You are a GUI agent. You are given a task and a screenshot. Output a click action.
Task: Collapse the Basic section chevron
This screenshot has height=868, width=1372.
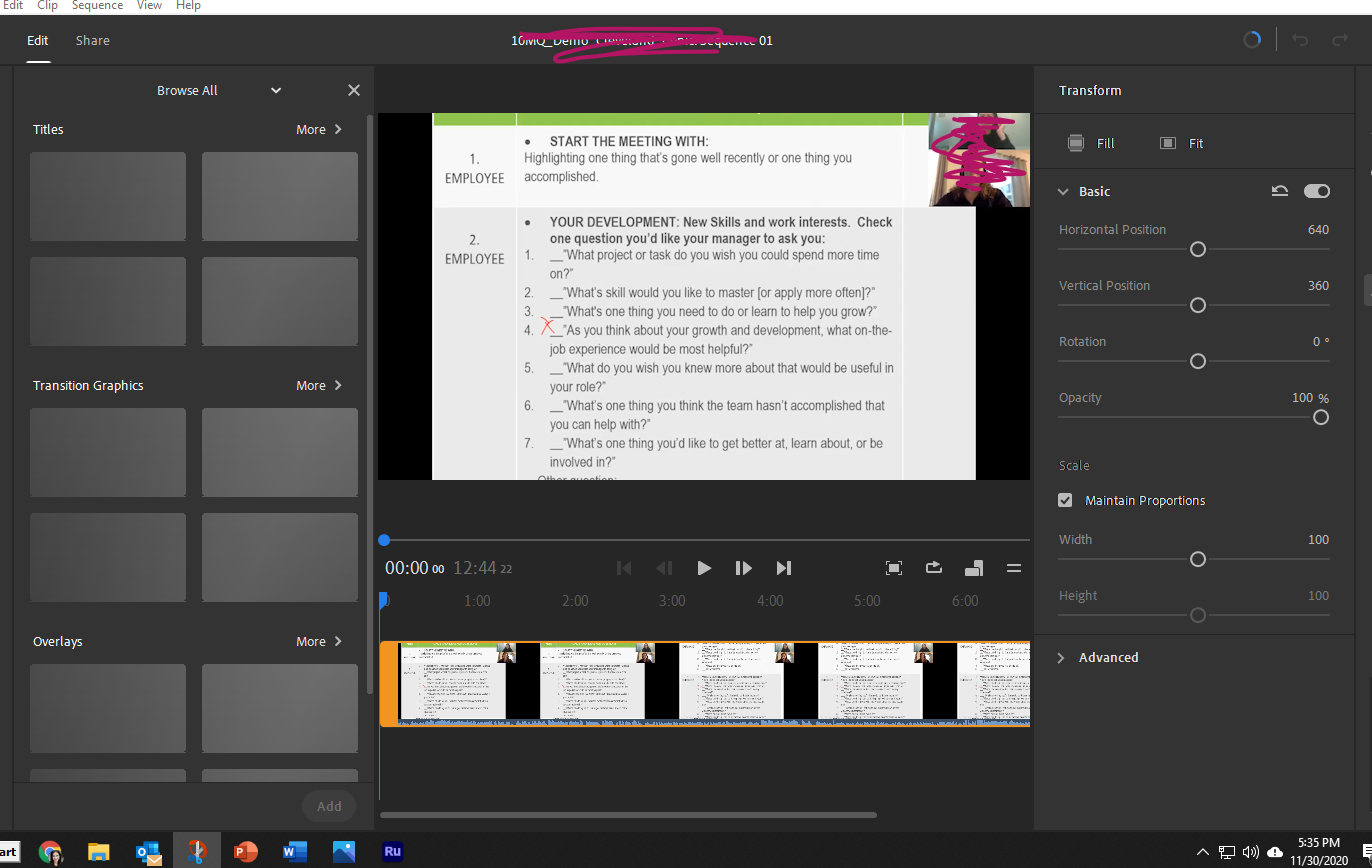coord(1061,191)
